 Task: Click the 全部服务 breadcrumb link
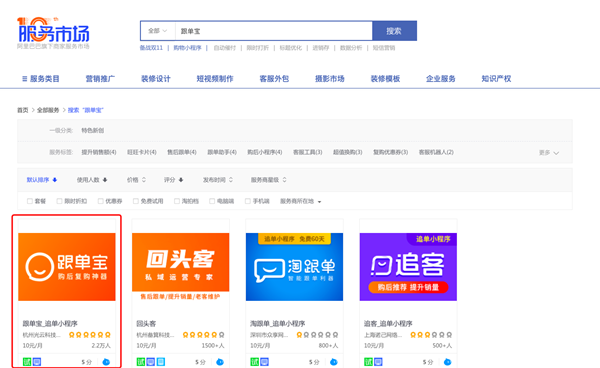click(48, 110)
